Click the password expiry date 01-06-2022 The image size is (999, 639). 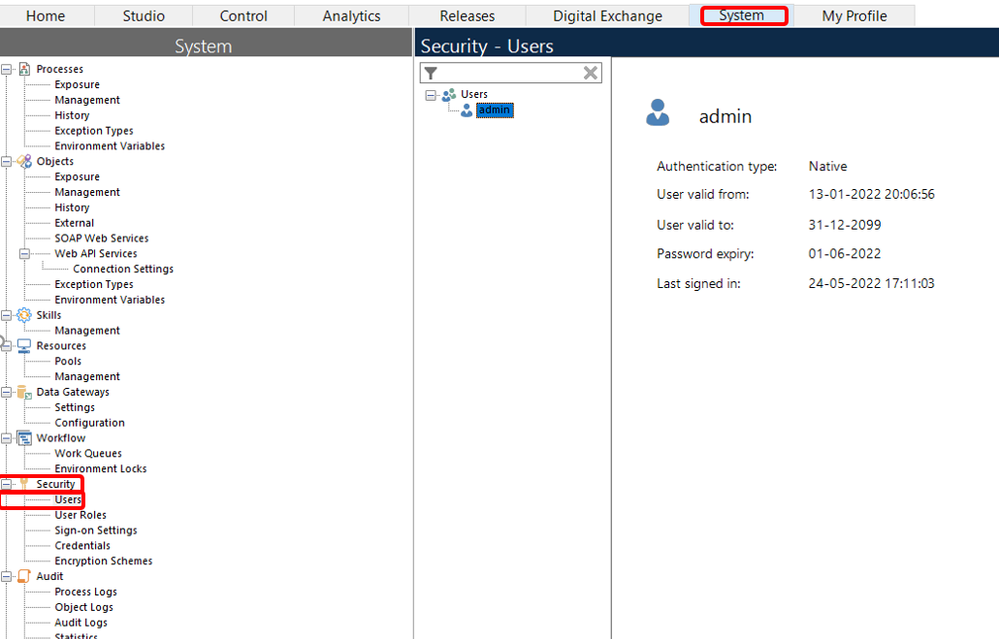(x=845, y=254)
